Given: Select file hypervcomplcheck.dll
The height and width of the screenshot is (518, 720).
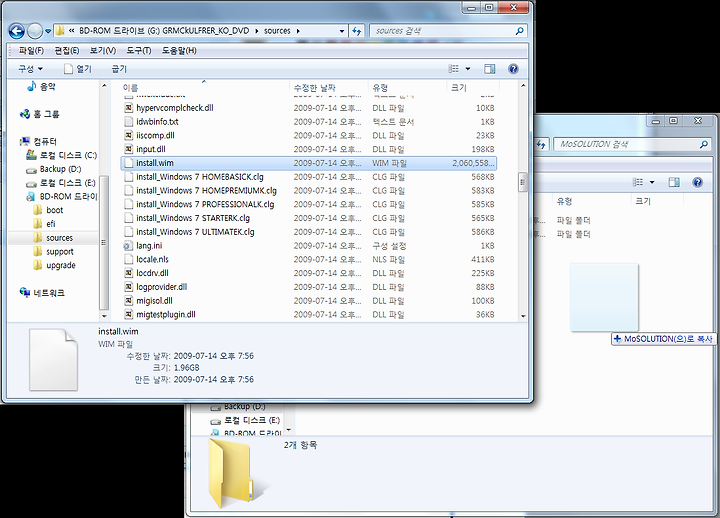Looking at the screenshot, I should click(x=309, y=108).
